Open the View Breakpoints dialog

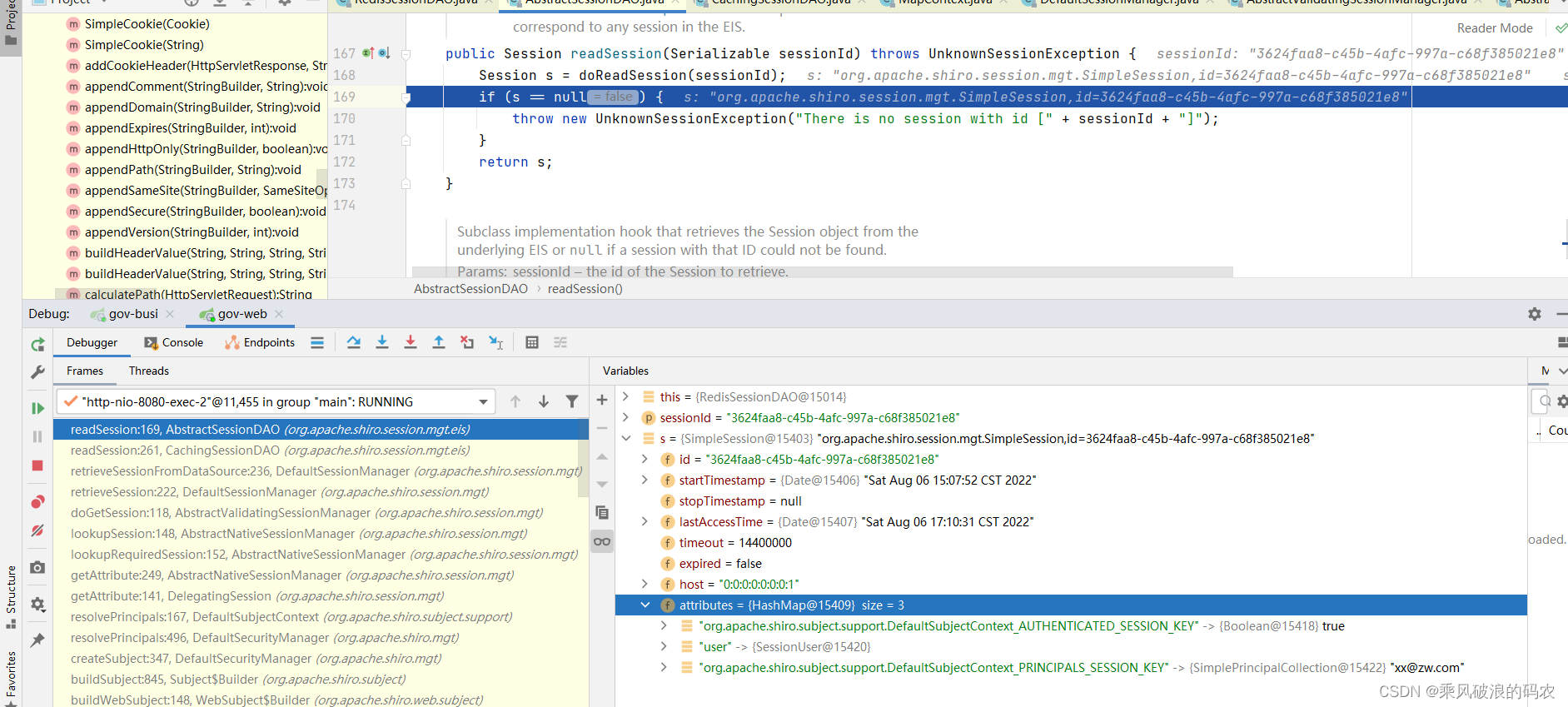click(37, 502)
